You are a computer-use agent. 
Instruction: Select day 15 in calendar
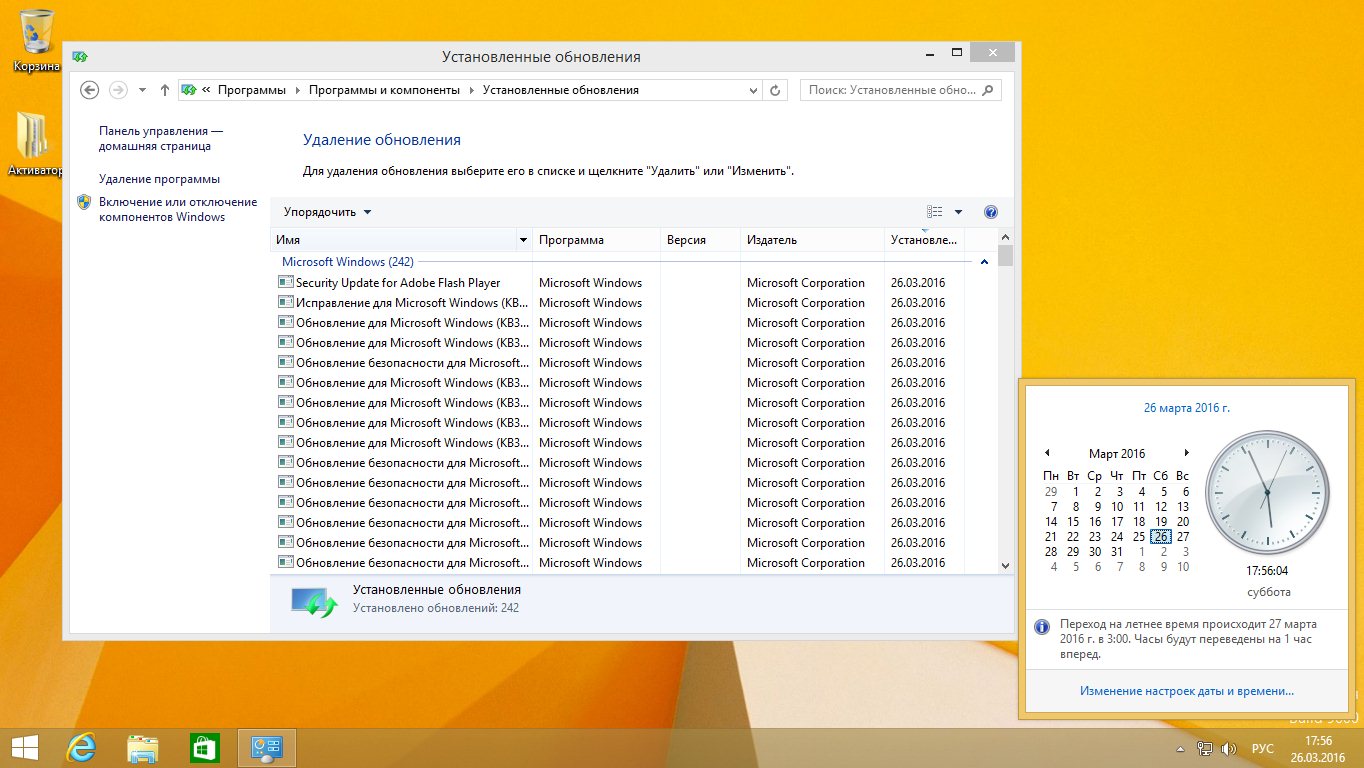coord(1073,522)
